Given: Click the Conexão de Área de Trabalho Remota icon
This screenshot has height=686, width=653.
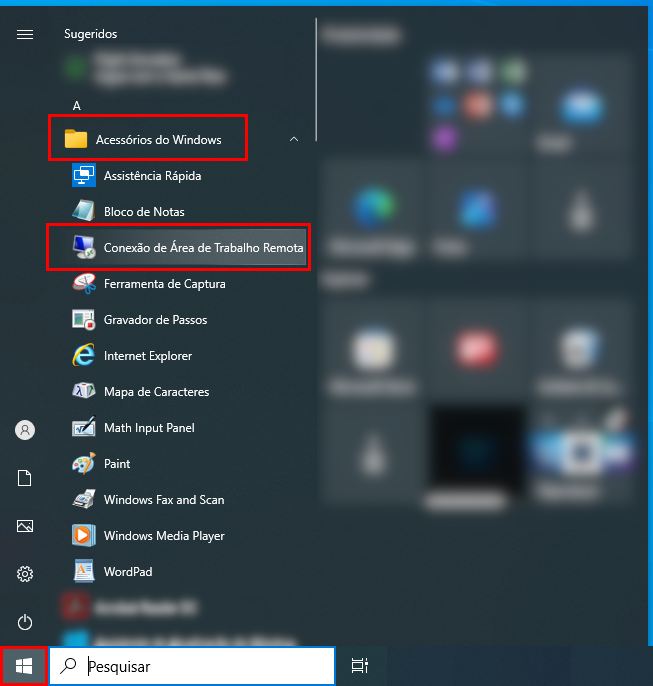Looking at the screenshot, I should pos(84,247).
